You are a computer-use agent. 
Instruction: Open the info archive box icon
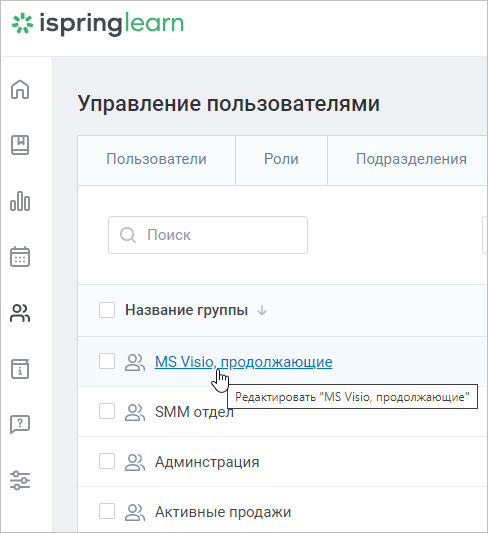coord(20,369)
